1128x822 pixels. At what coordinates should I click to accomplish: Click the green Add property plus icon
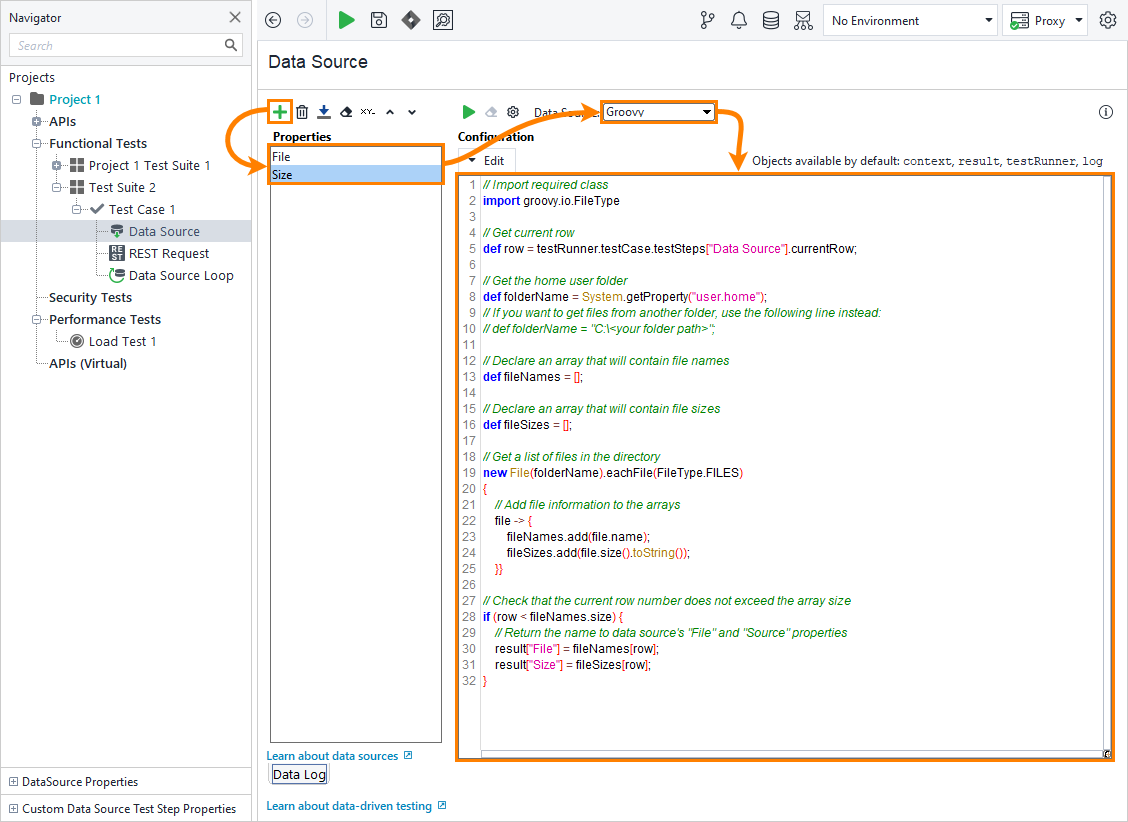click(x=280, y=112)
